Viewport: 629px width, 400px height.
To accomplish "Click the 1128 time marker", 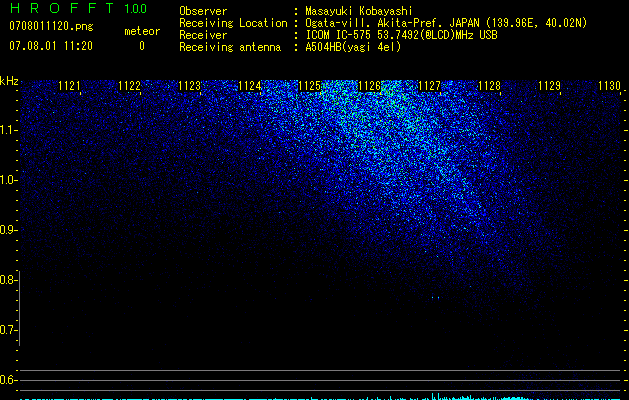I will point(489,86).
